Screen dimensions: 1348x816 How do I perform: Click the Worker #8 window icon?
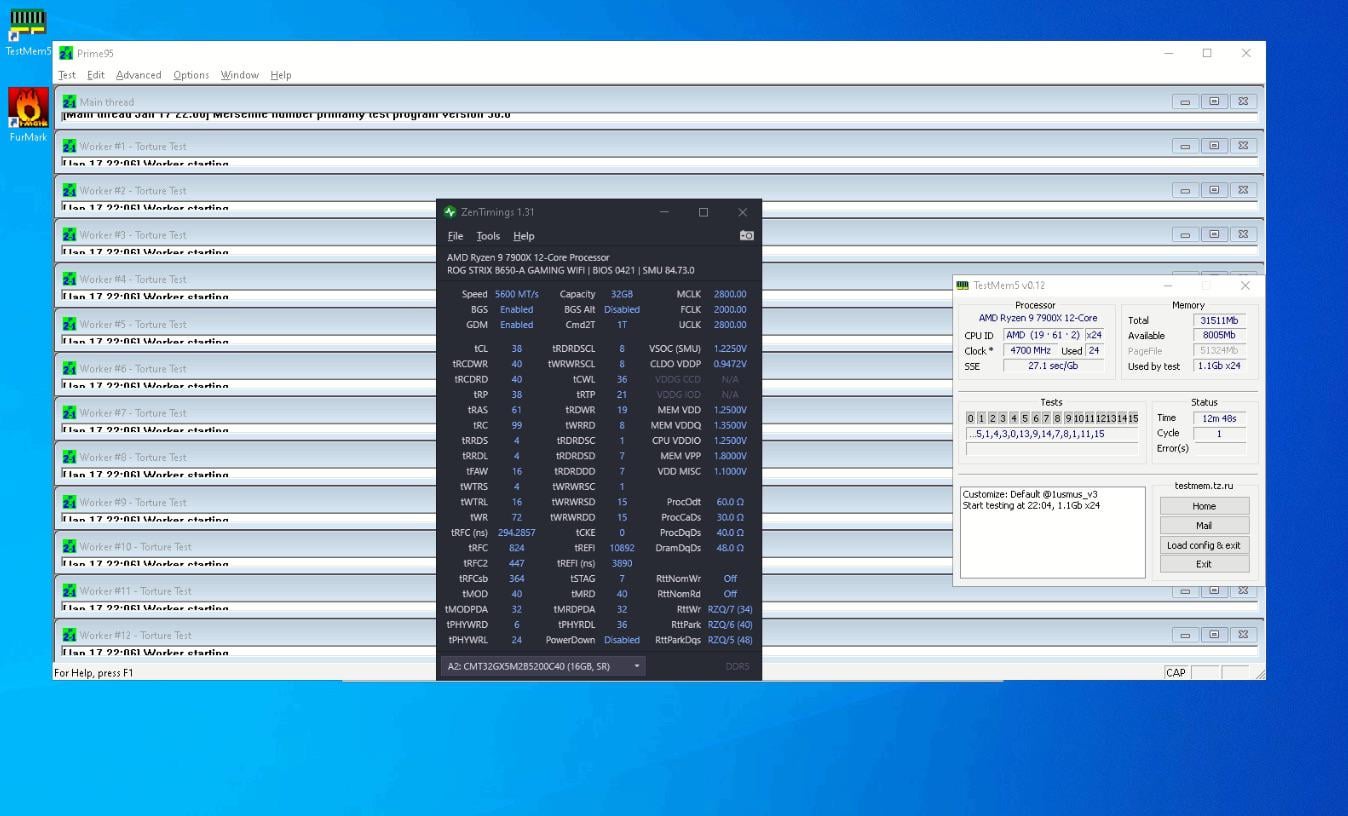pyautogui.click(x=69, y=457)
